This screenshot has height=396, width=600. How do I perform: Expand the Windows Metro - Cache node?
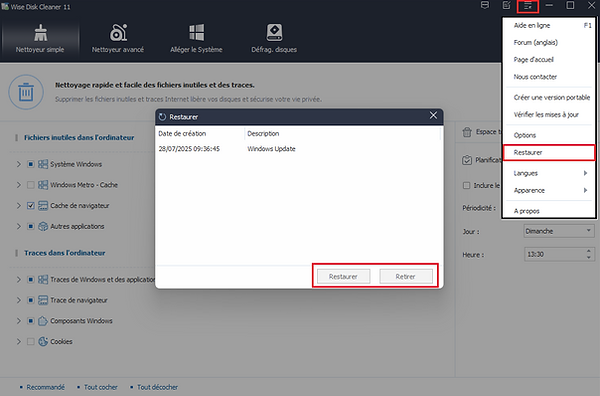pyautogui.click(x=18, y=185)
